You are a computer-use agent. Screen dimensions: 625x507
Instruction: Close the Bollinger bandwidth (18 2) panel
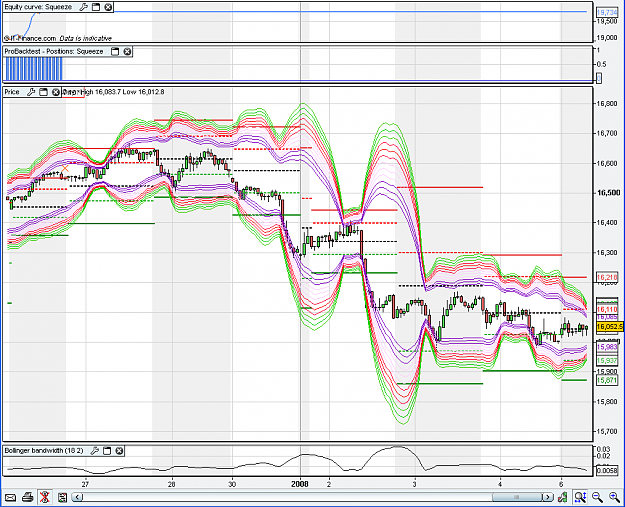pos(119,451)
